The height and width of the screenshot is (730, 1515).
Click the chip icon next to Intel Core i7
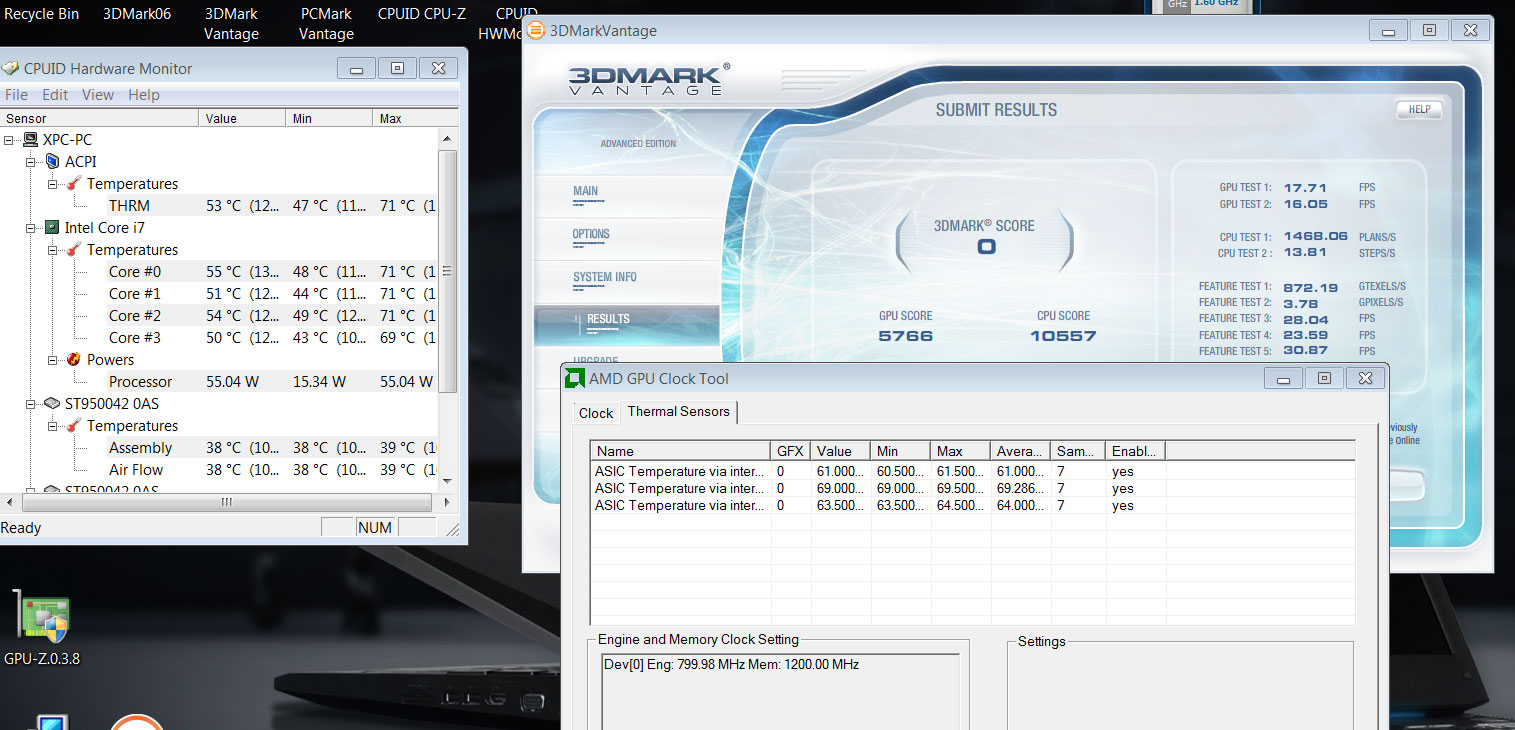click(53, 228)
